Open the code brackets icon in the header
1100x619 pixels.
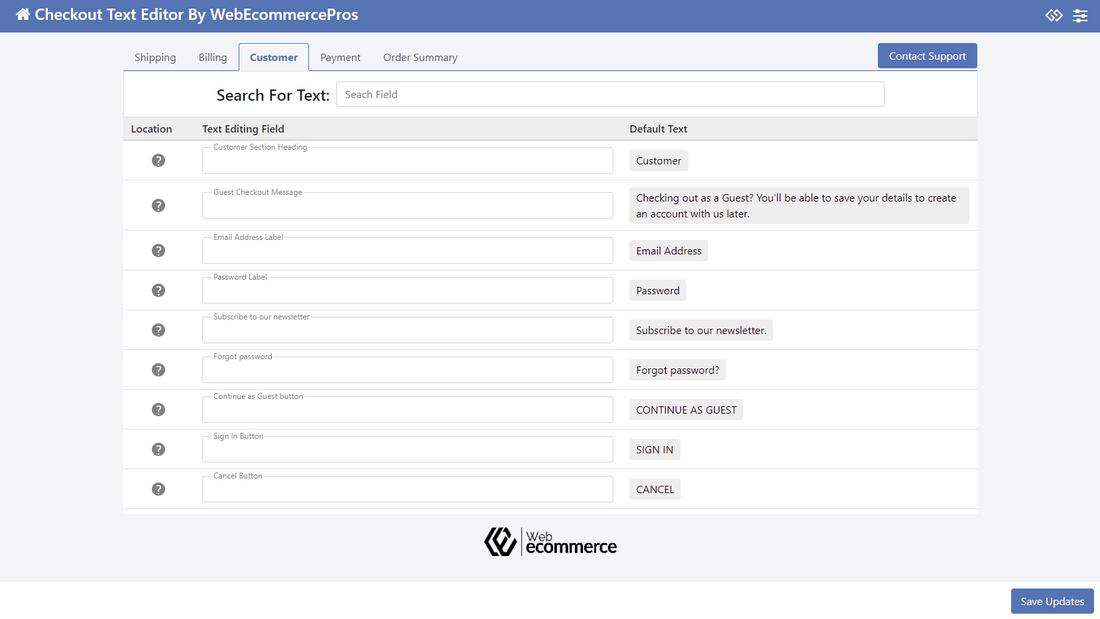point(1054,15)
